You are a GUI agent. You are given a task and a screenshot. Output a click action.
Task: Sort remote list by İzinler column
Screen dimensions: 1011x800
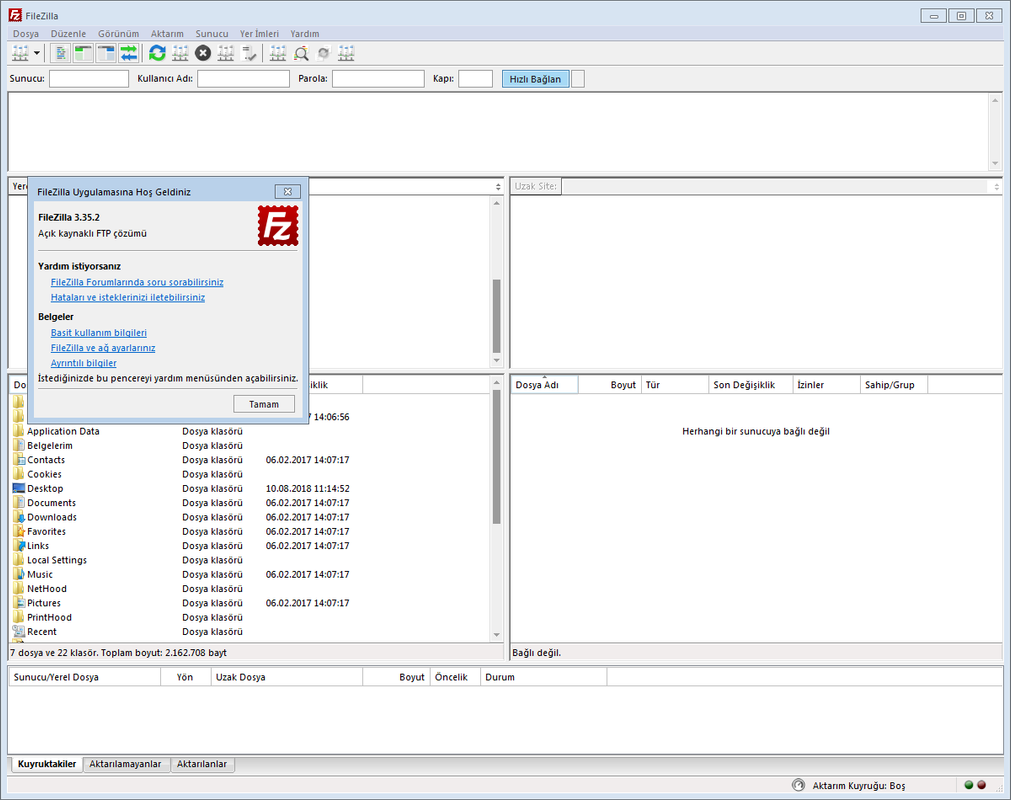pos(826,385)
